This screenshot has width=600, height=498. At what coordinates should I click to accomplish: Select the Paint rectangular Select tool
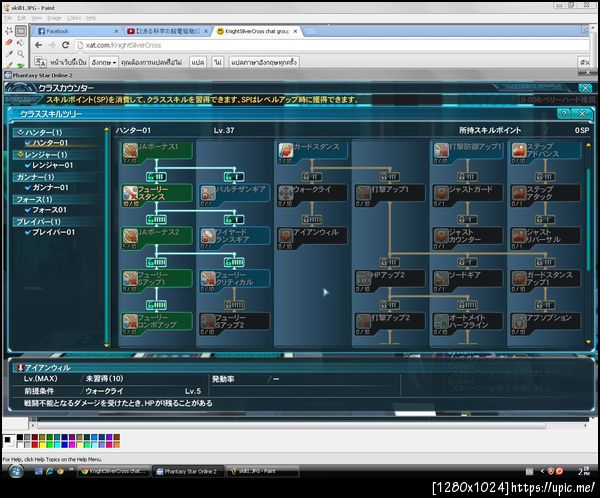pos(21,31)
